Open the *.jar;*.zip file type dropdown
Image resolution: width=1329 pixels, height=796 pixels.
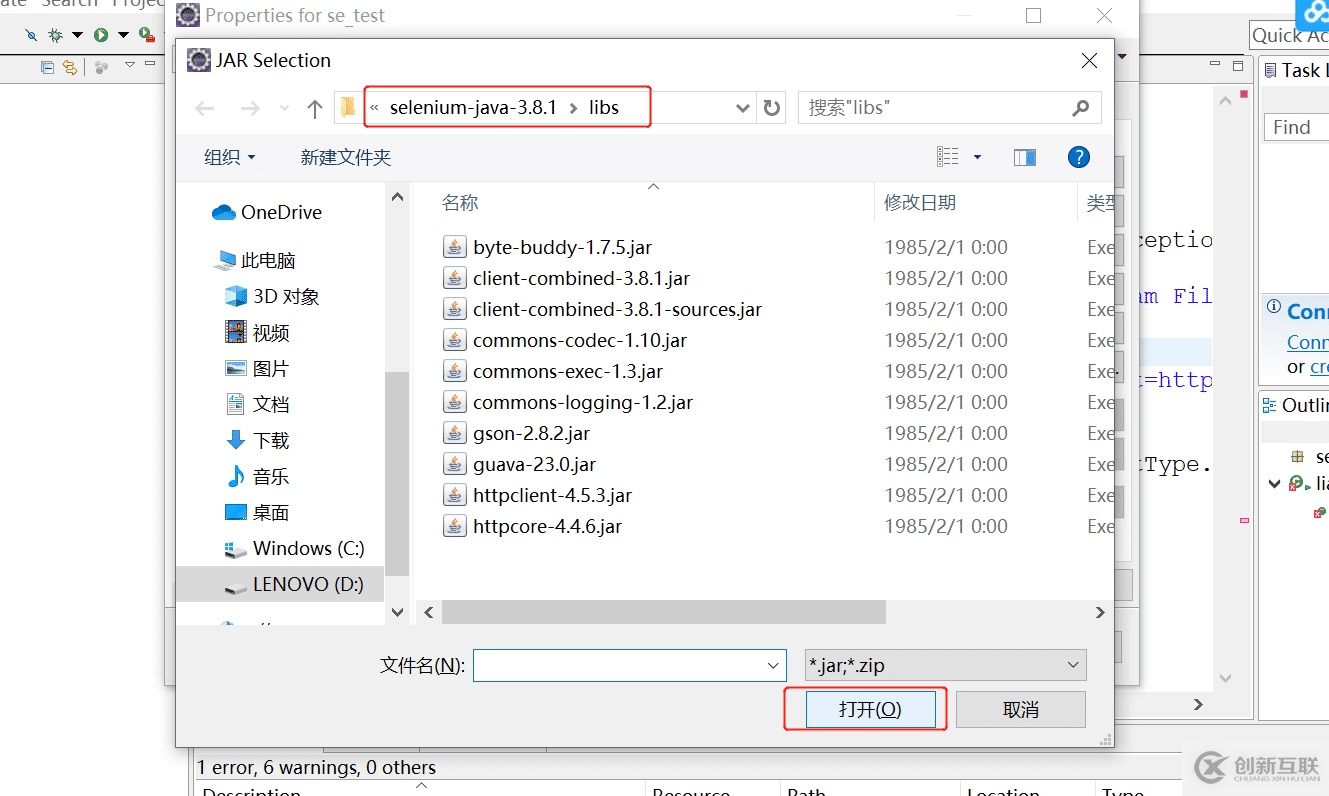[946, 665]
